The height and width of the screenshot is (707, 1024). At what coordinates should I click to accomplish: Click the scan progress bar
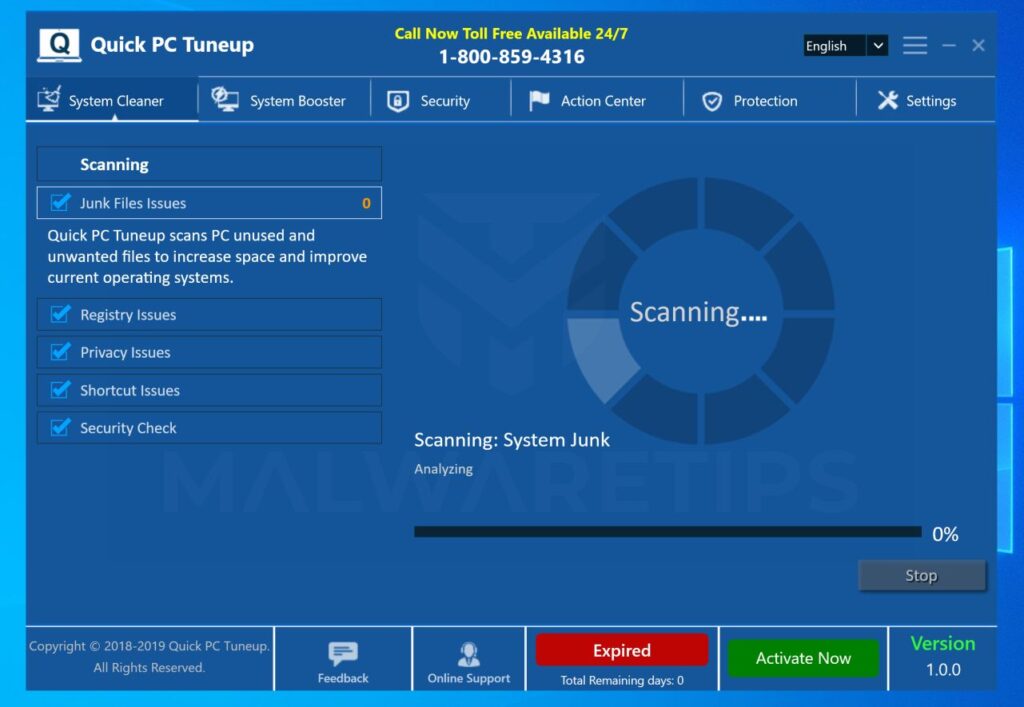(x=667, y=532)
